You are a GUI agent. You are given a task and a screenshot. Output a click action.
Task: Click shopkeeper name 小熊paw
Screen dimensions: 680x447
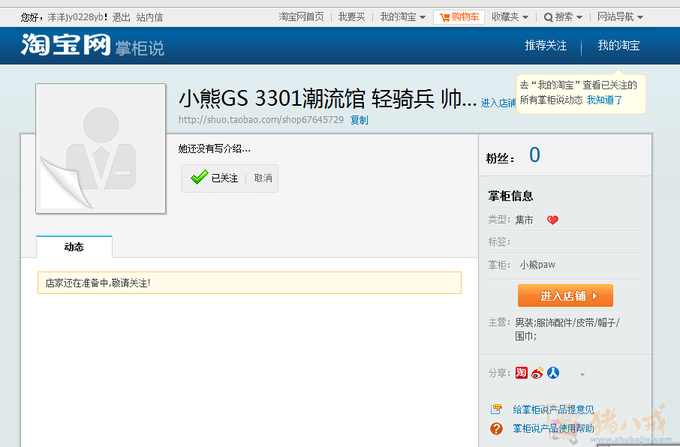(537, 264)
